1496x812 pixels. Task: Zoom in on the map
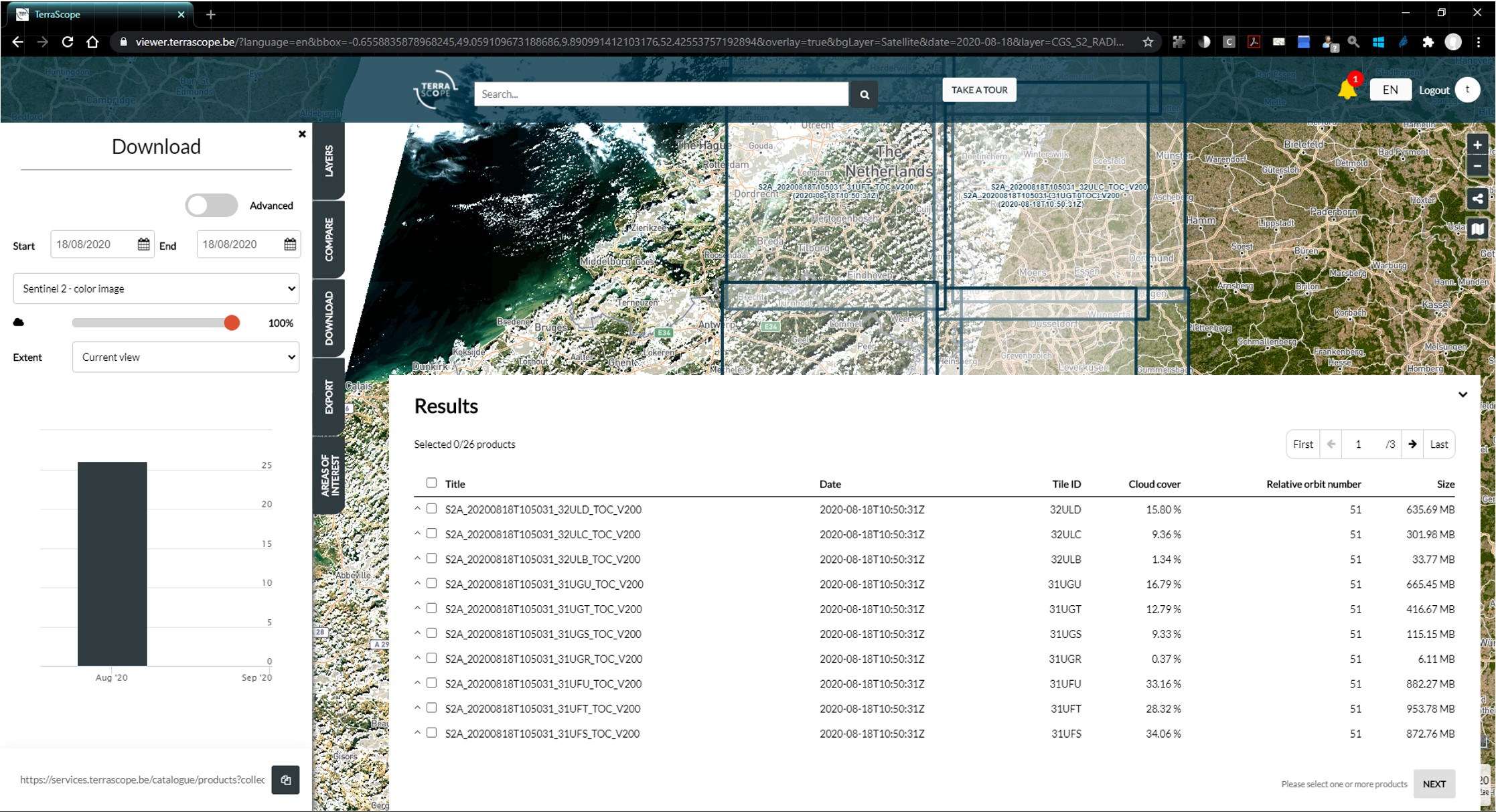click(1477, 145)
